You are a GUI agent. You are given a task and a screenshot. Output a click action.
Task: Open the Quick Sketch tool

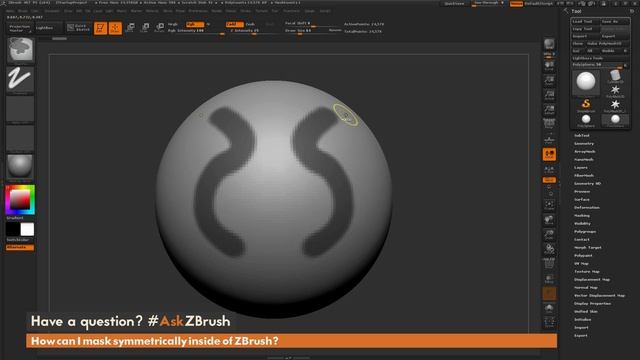[x=78, y=28]
